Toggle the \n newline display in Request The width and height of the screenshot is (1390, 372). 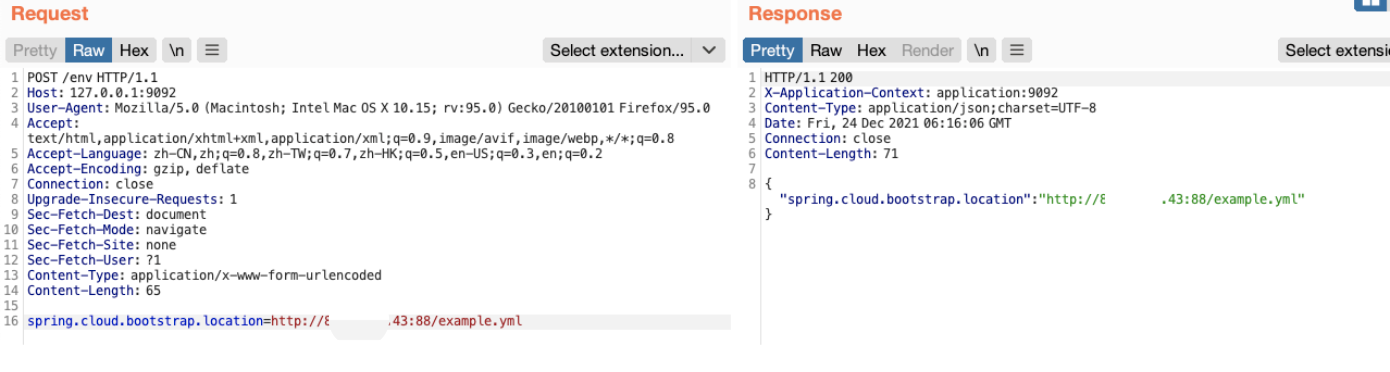click(176, 50)
